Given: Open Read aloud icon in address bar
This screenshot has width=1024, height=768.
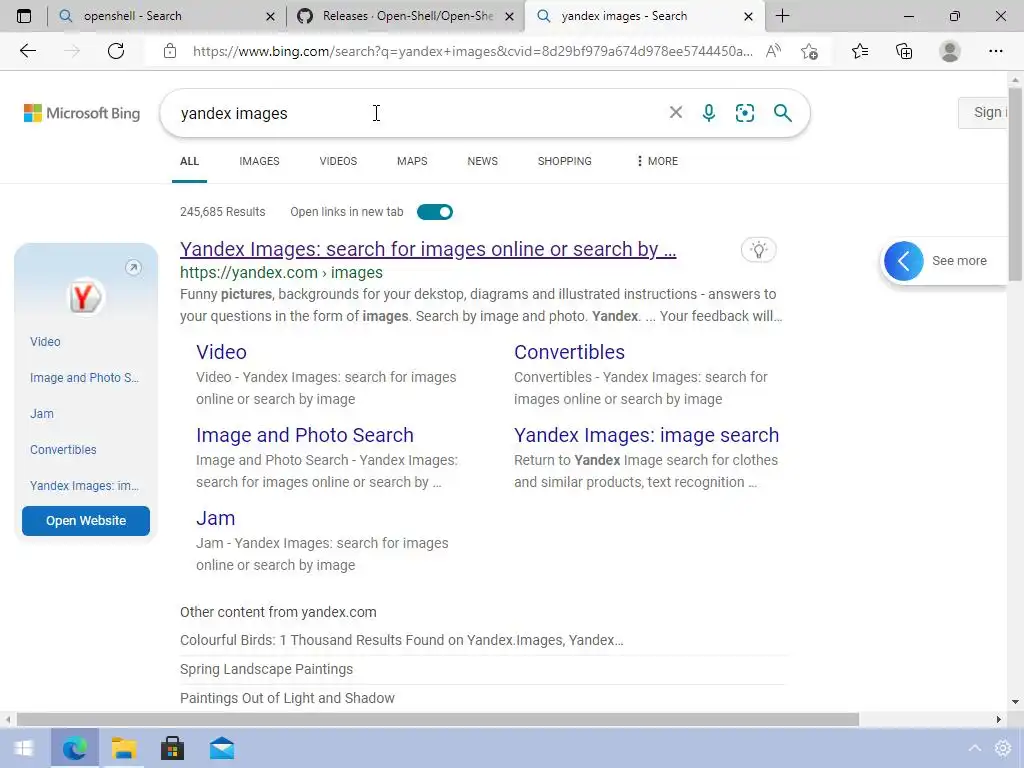Looking at the screenshot, I should point(773,51).
